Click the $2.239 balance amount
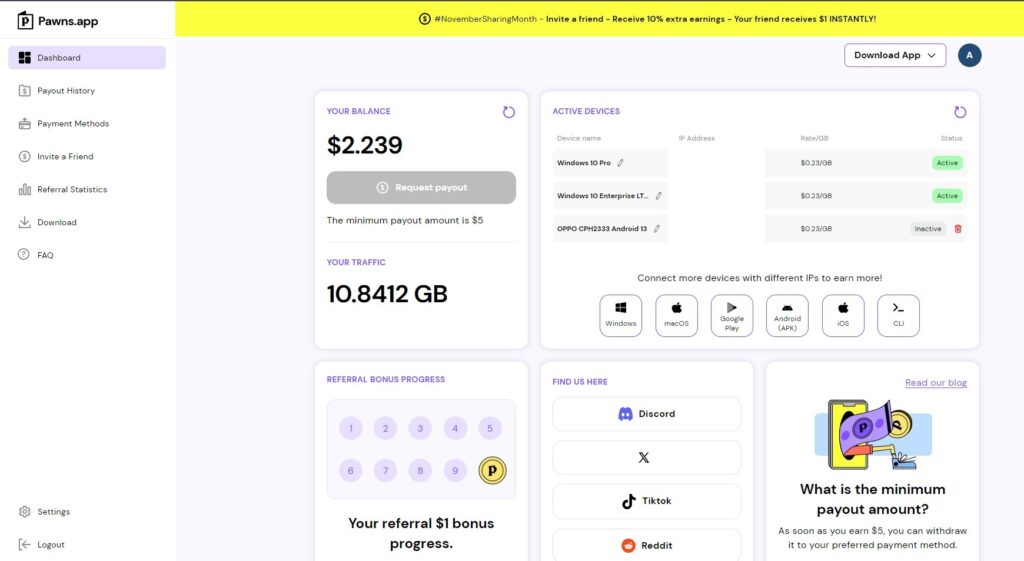Viewport: 1024px width, 561px height. coord(364,145)
